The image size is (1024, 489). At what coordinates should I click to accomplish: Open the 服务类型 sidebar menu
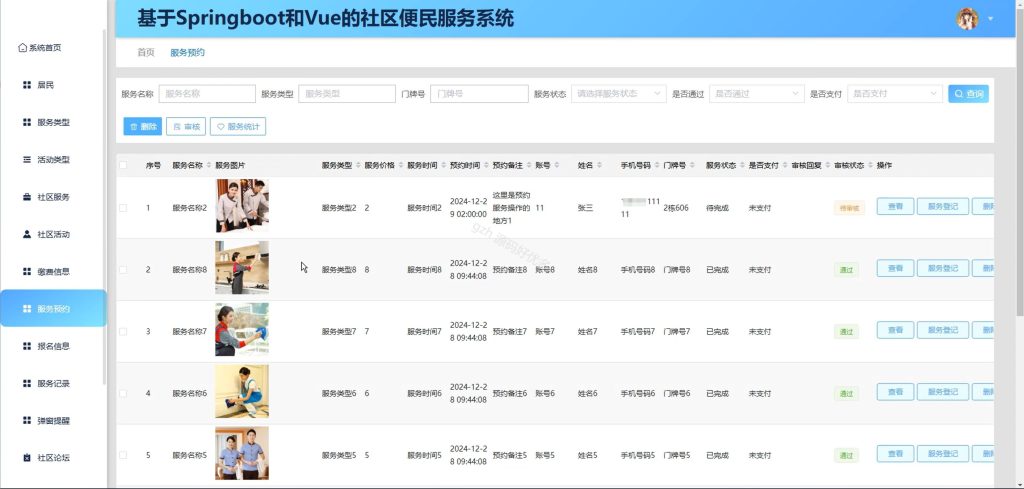point(46,122)
